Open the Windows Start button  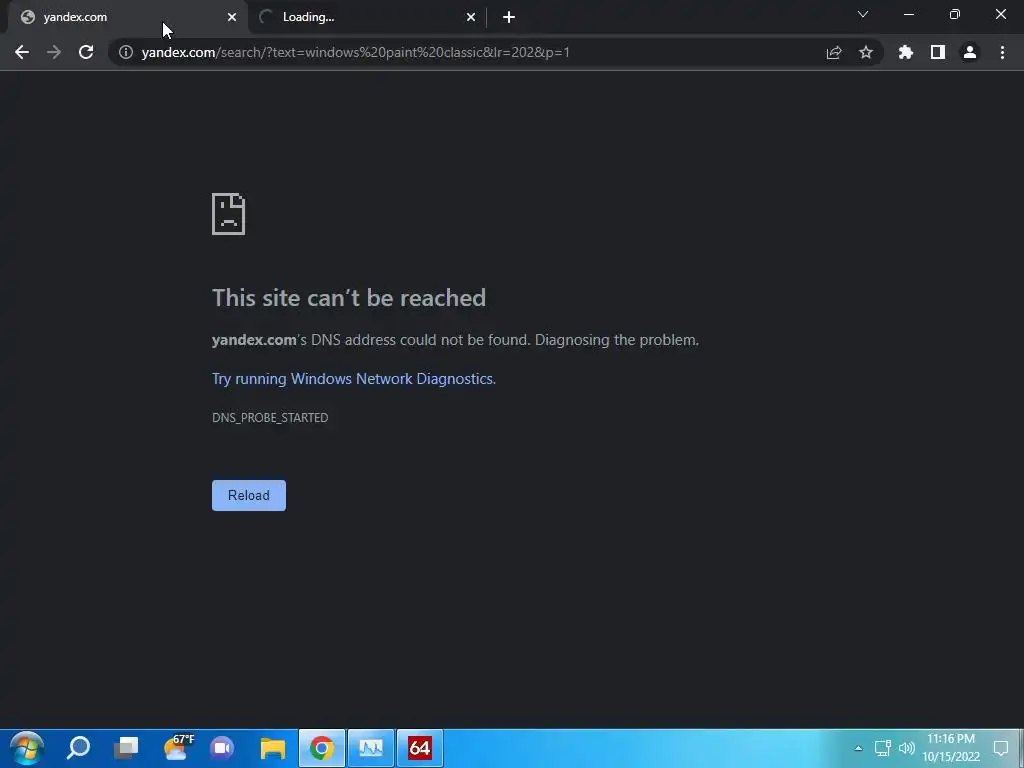[x=27, y=748]
